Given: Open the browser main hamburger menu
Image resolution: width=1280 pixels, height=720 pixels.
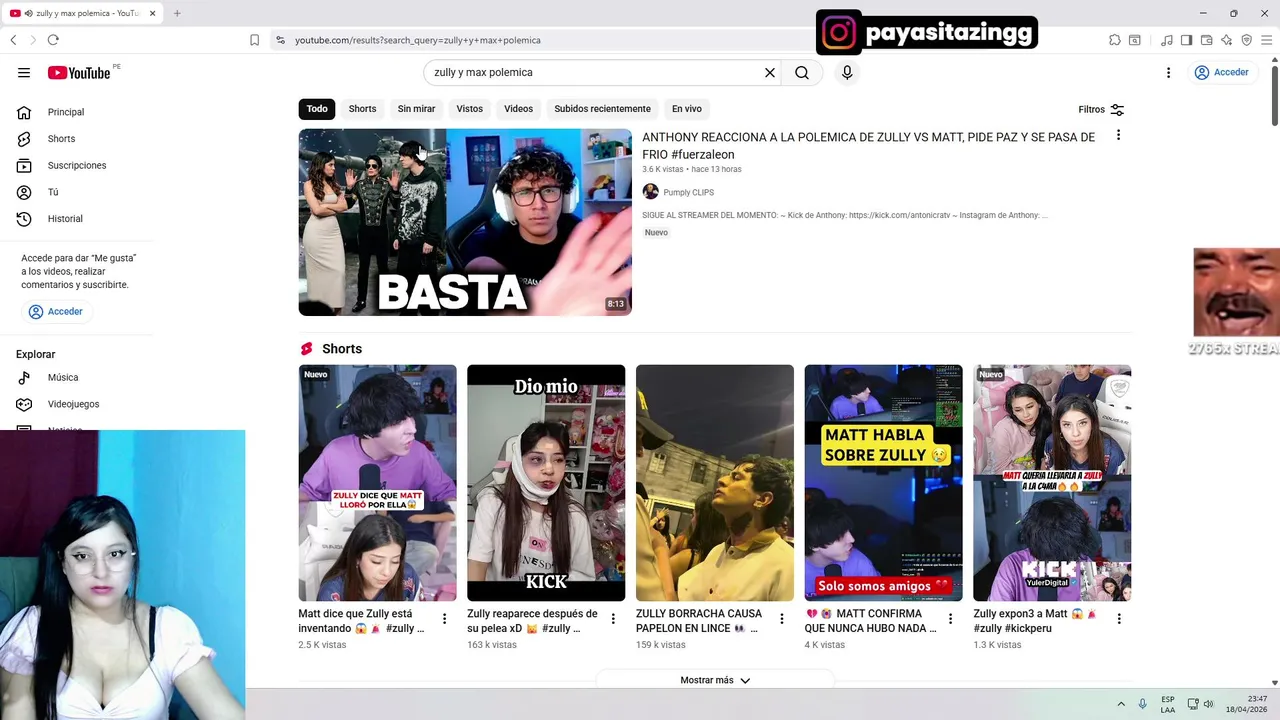Looking at the screenshot, I should (x=1266, y=40).
